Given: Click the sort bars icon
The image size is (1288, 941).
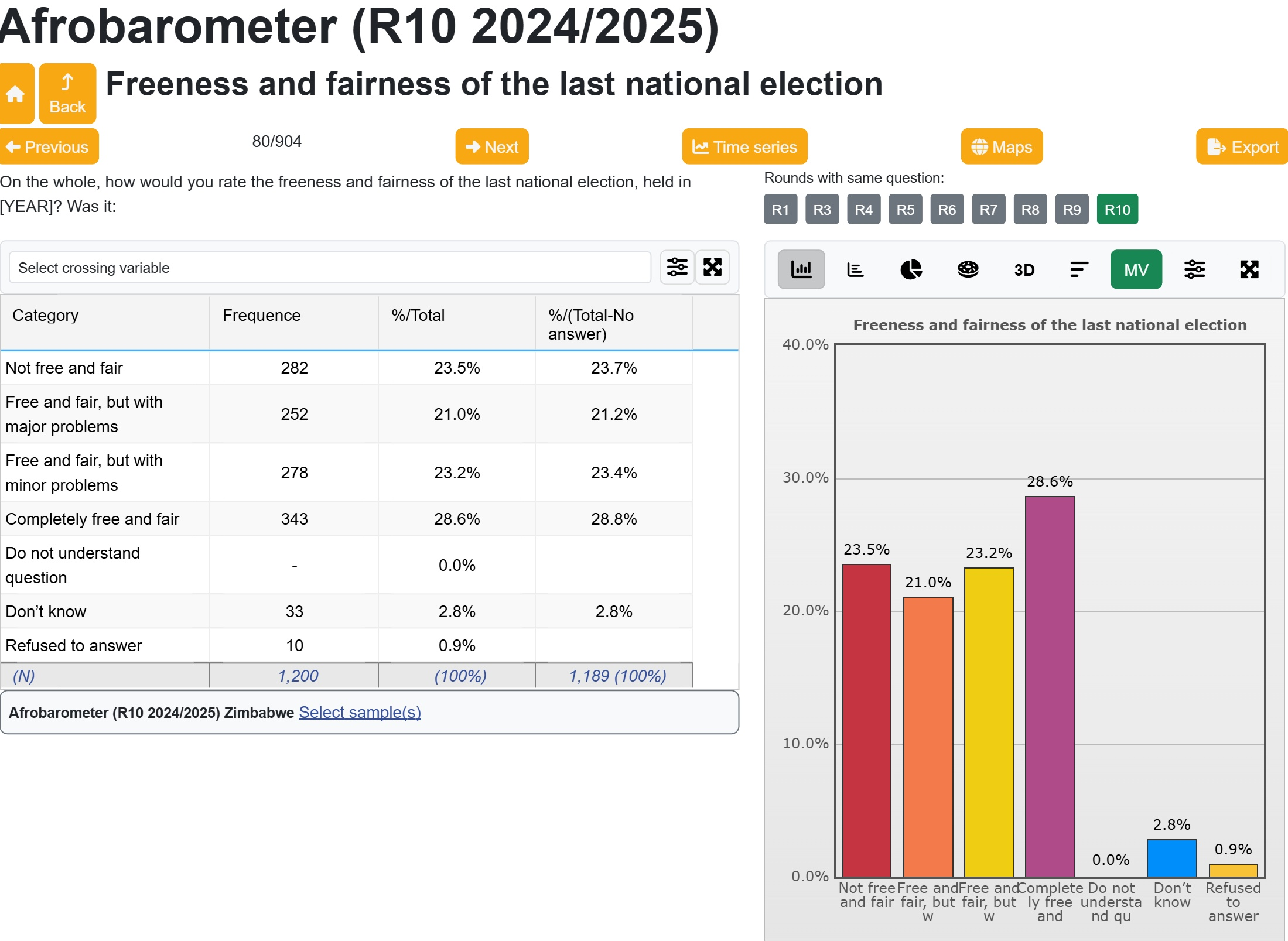Looking at the screenshot, I should (1079, 269).
